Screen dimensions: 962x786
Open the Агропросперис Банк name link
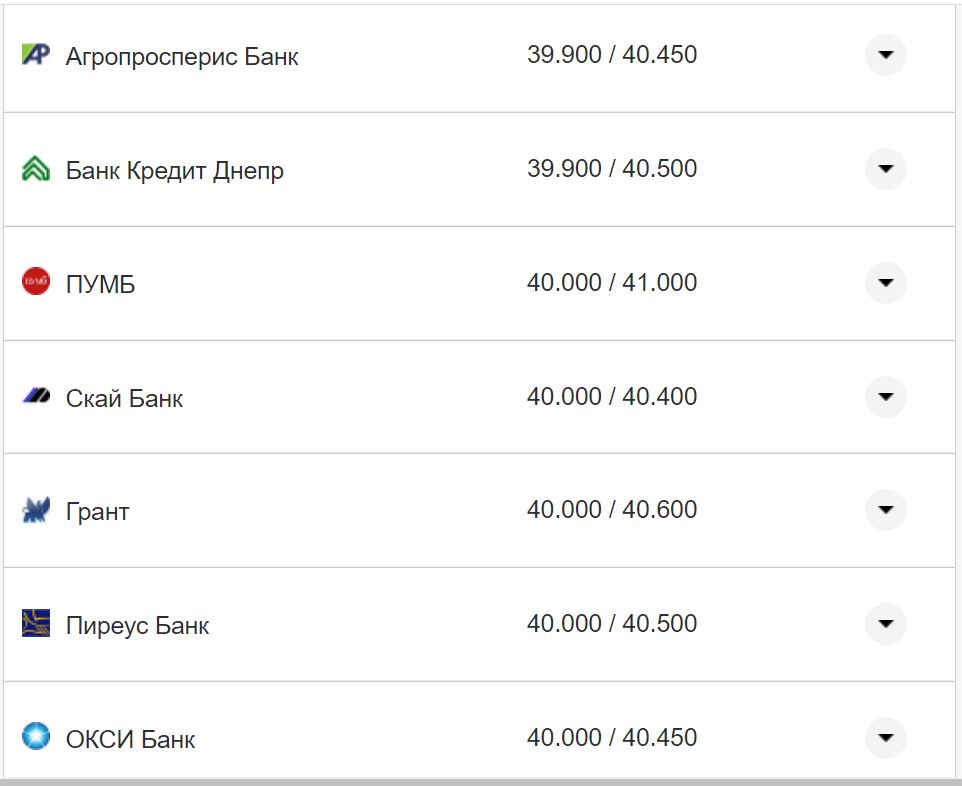tap(182, 57)
